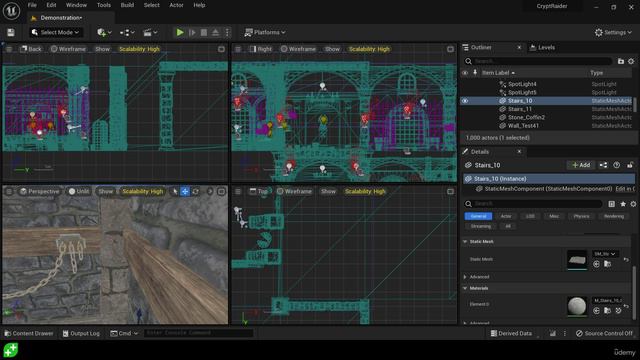Open the Build menu
This screenshot has height=360, width=640.
point(127,5)
